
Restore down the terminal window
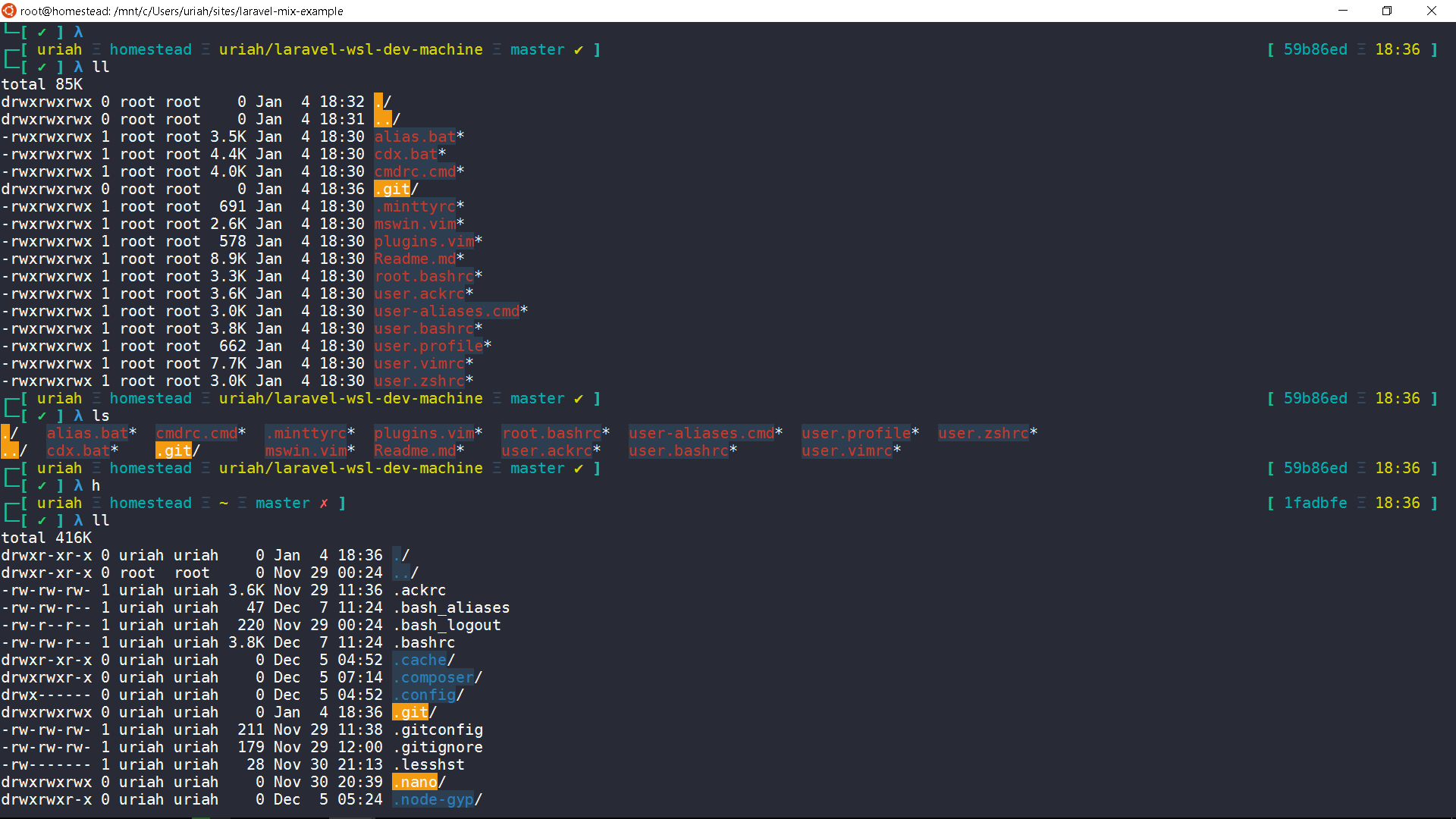(1387, 11)
